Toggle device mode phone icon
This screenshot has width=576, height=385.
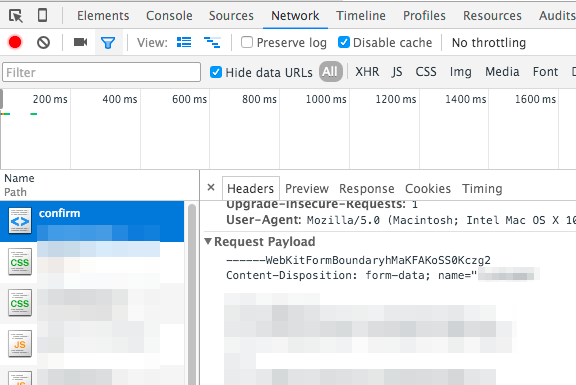[43, 15]
